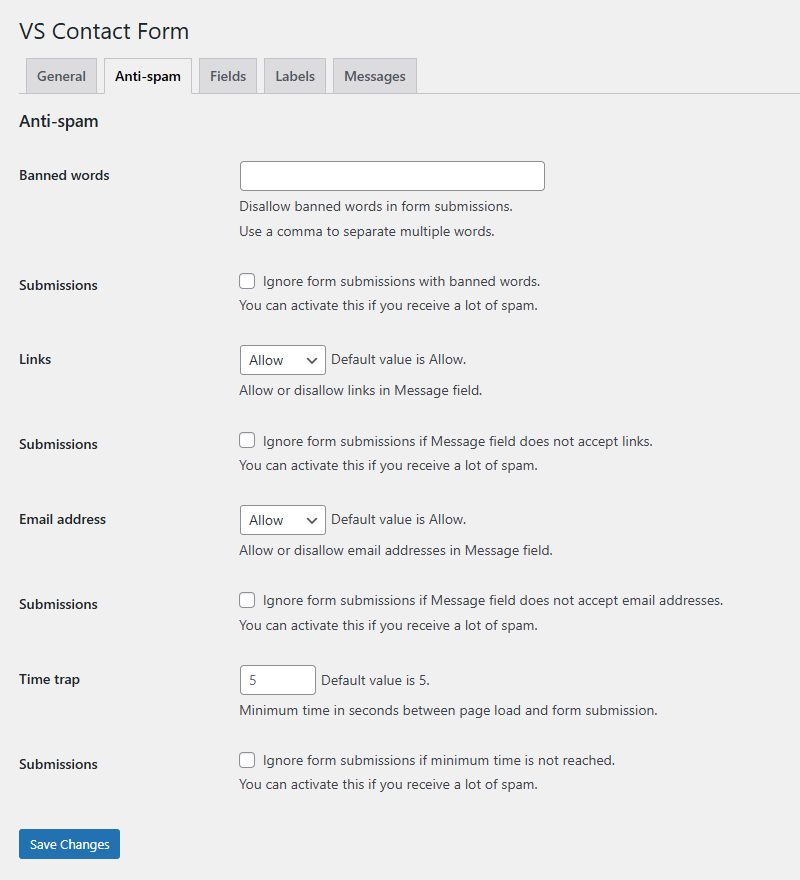800x880 pixels.
Task: Open the Links dropdown
Action: tap(282, 359)
